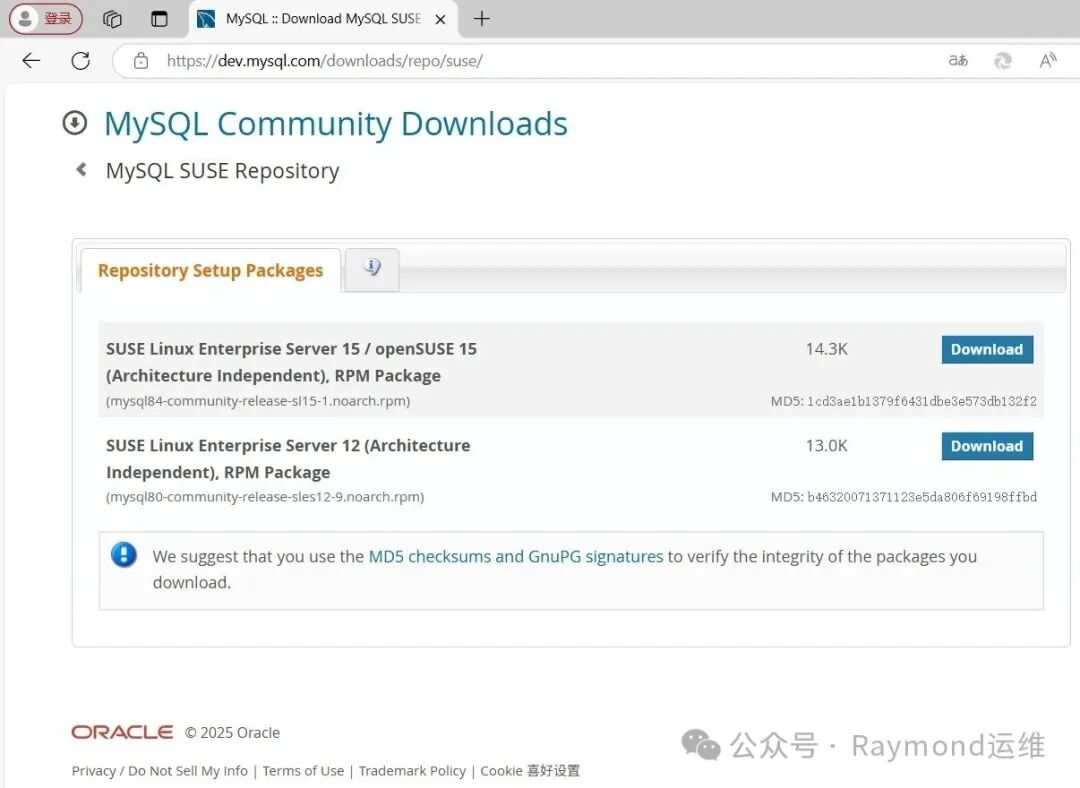Click the download circle icon by the heading
This screenshot has height=788, width=1080.
(x=74, y=123)
